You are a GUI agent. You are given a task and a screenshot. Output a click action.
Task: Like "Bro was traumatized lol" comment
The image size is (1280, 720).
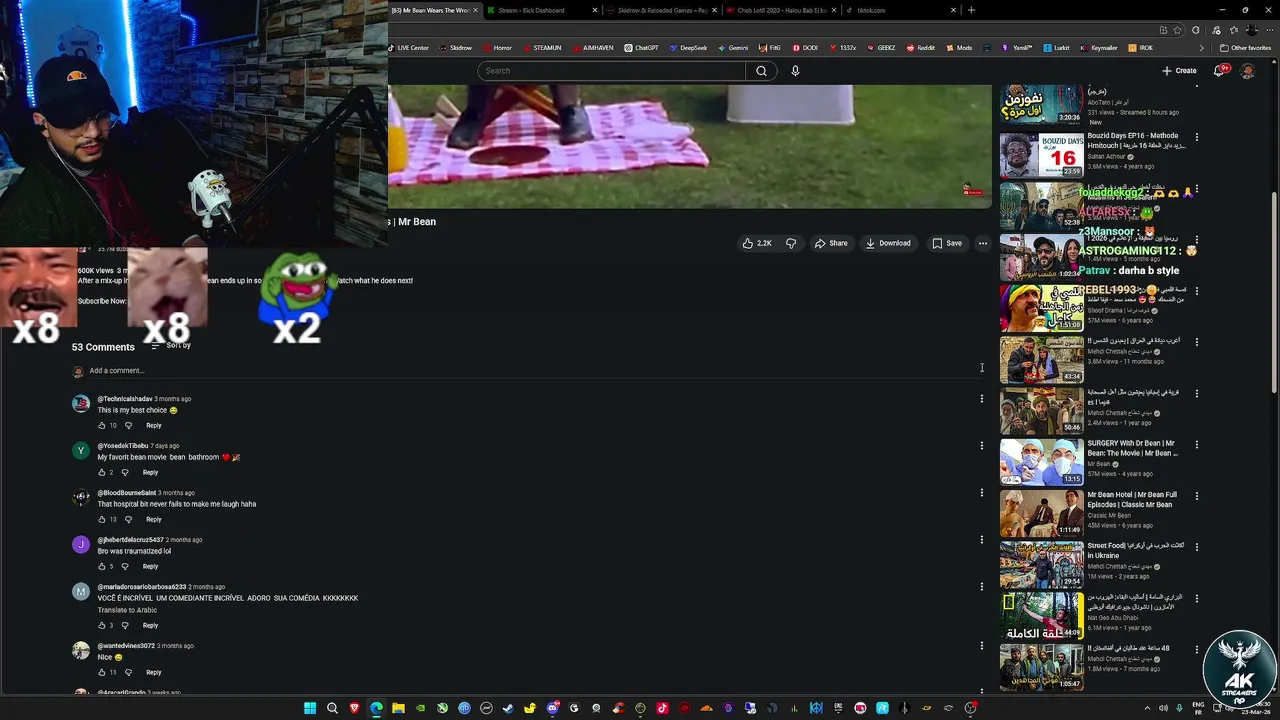point(102,566)
